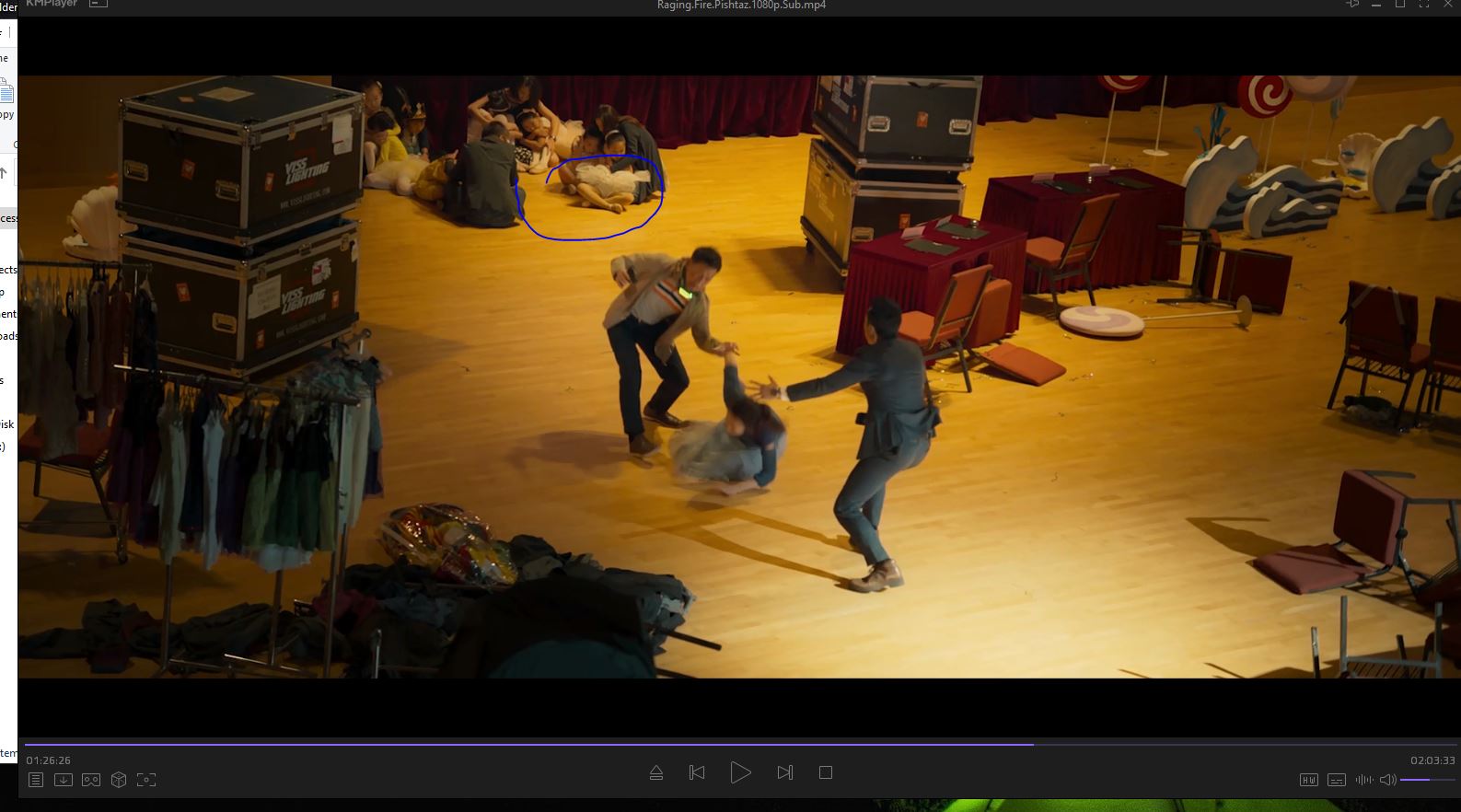Screen dimensions: 1461x812
Task: Stop video playback
Action: 826,772
